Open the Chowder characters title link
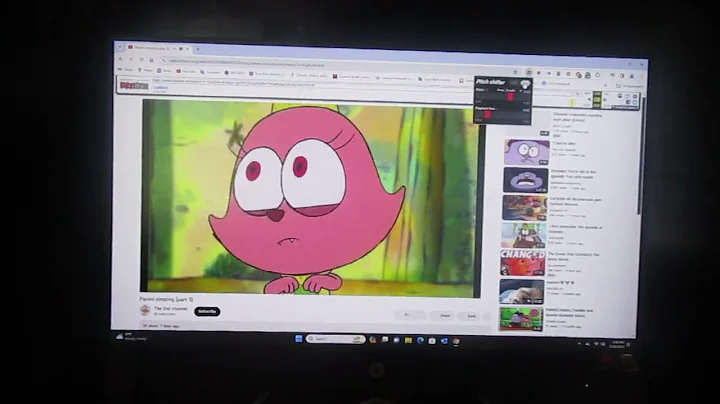 coord(577,117)
